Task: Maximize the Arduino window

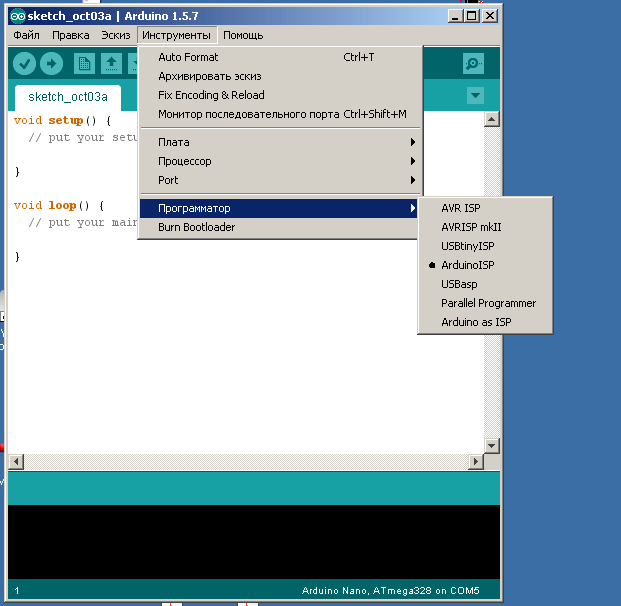Action: 472,16
